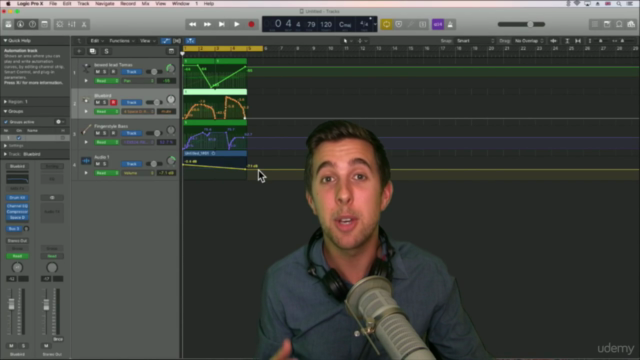Screen dimensions: 640x360
Task: Click the Rewind transport button
Action: pos(192,24)
